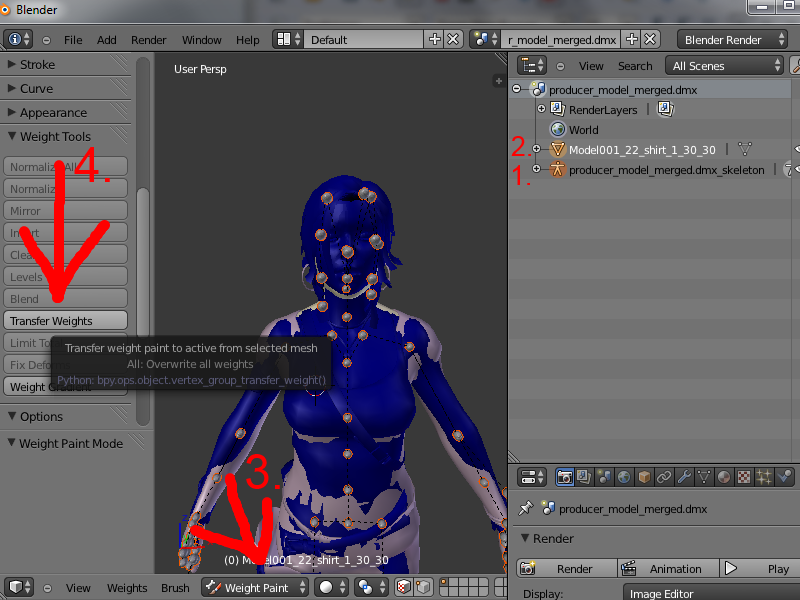Image resolution: width=800 pixels, height=600 pixels.
Task: Expand the Model001_22_shirt_1_30_30 tree item
Action: coord(536,148)
